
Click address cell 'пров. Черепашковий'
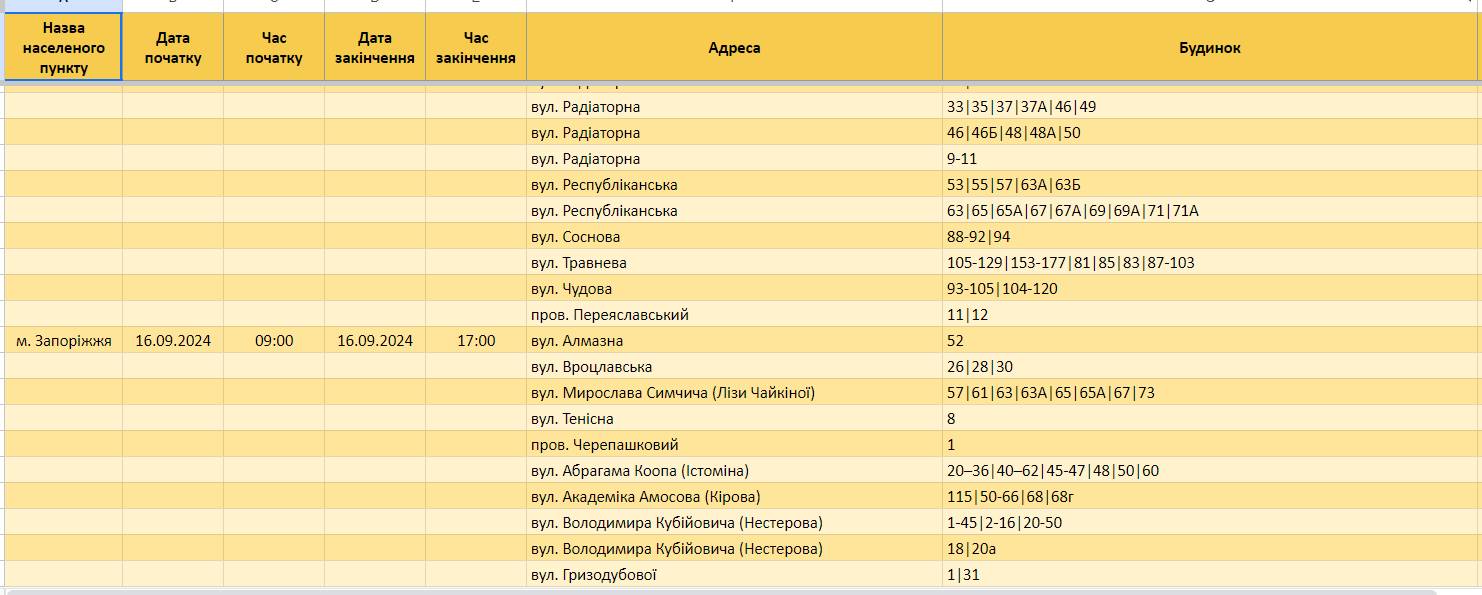(x=734, y=445)
